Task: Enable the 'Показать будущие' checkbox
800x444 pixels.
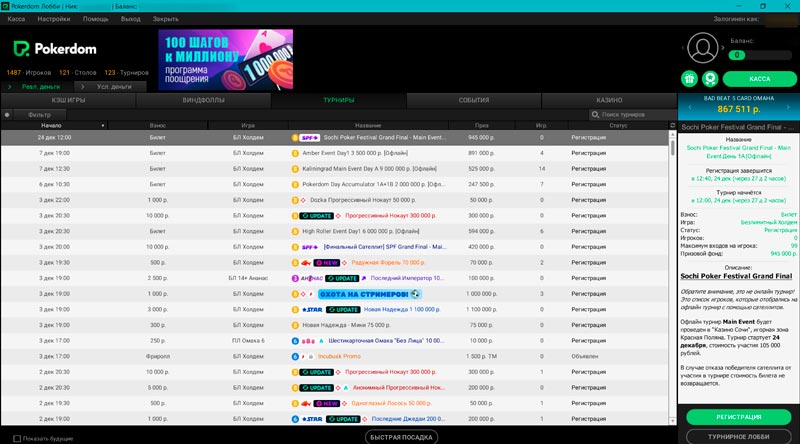Action: [x=16, y=438]
